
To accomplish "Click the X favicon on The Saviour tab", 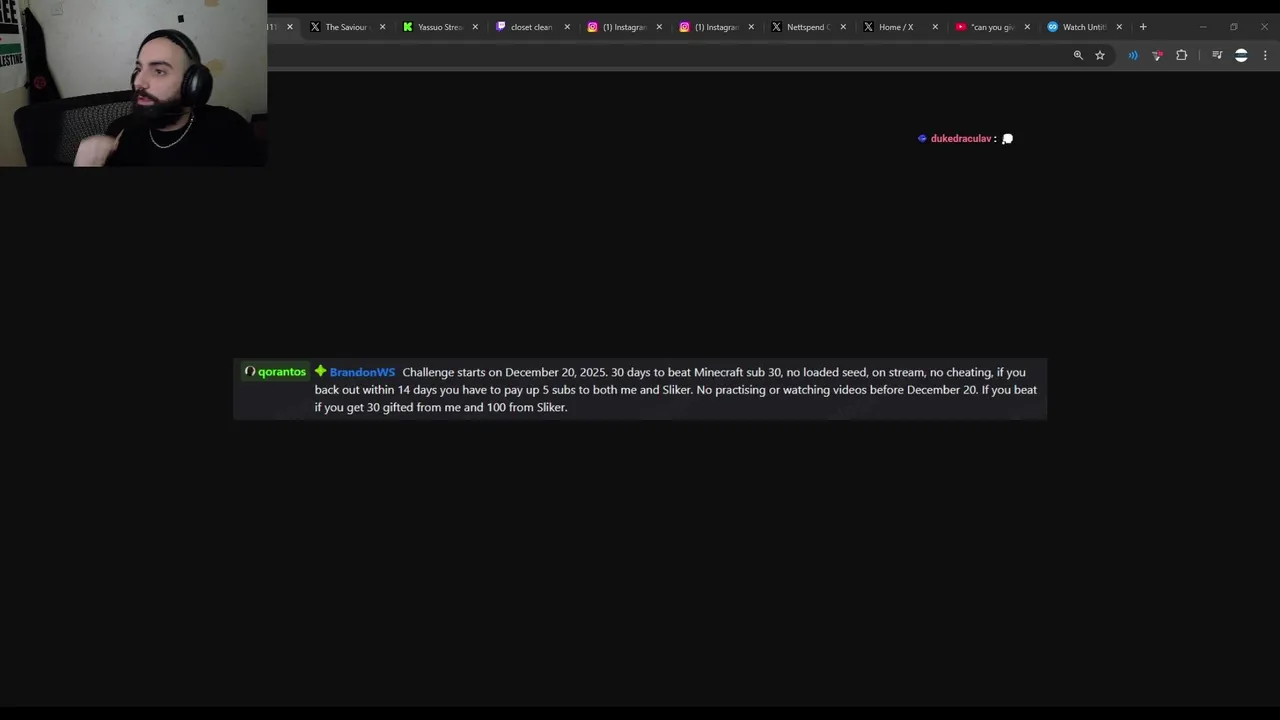I will 315,27.
